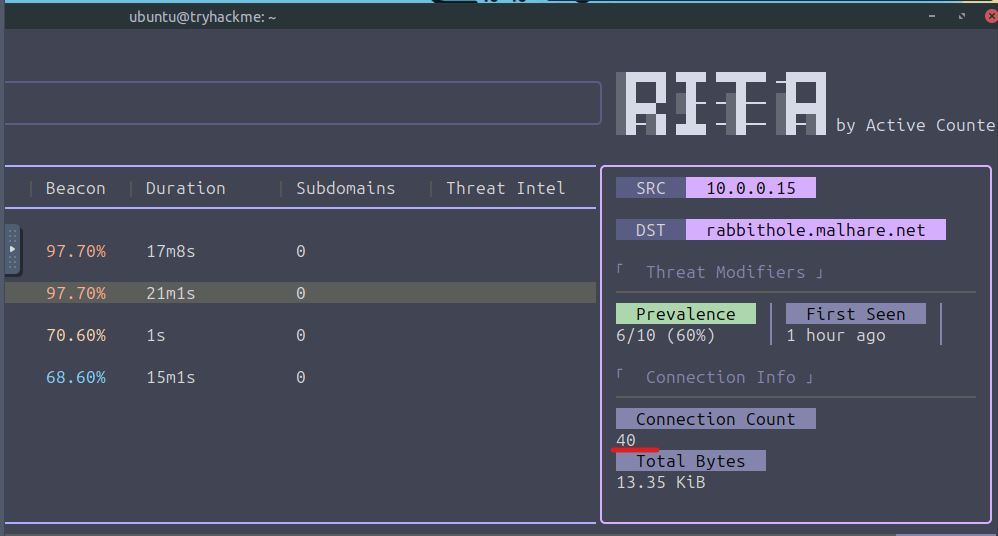998x536 pixels.
Task: Click the Duration column header
Action: (185, 188)
